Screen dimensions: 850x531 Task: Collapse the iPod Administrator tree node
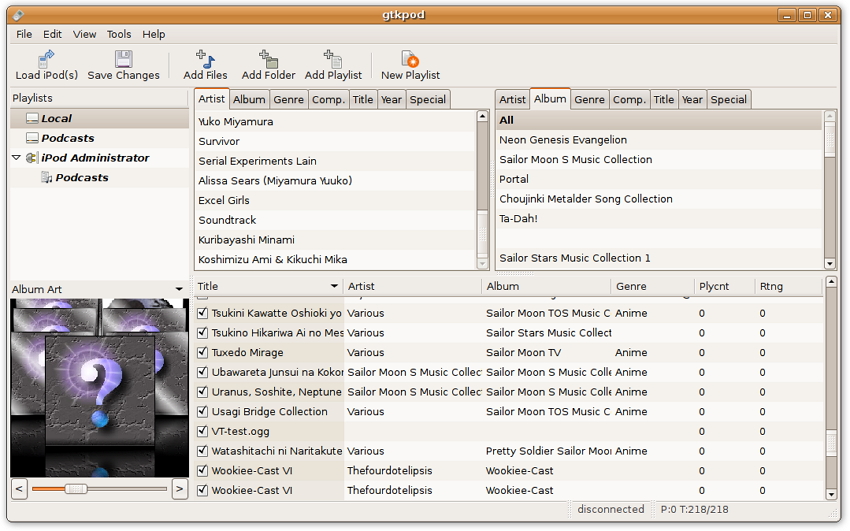tap(16, 158)
